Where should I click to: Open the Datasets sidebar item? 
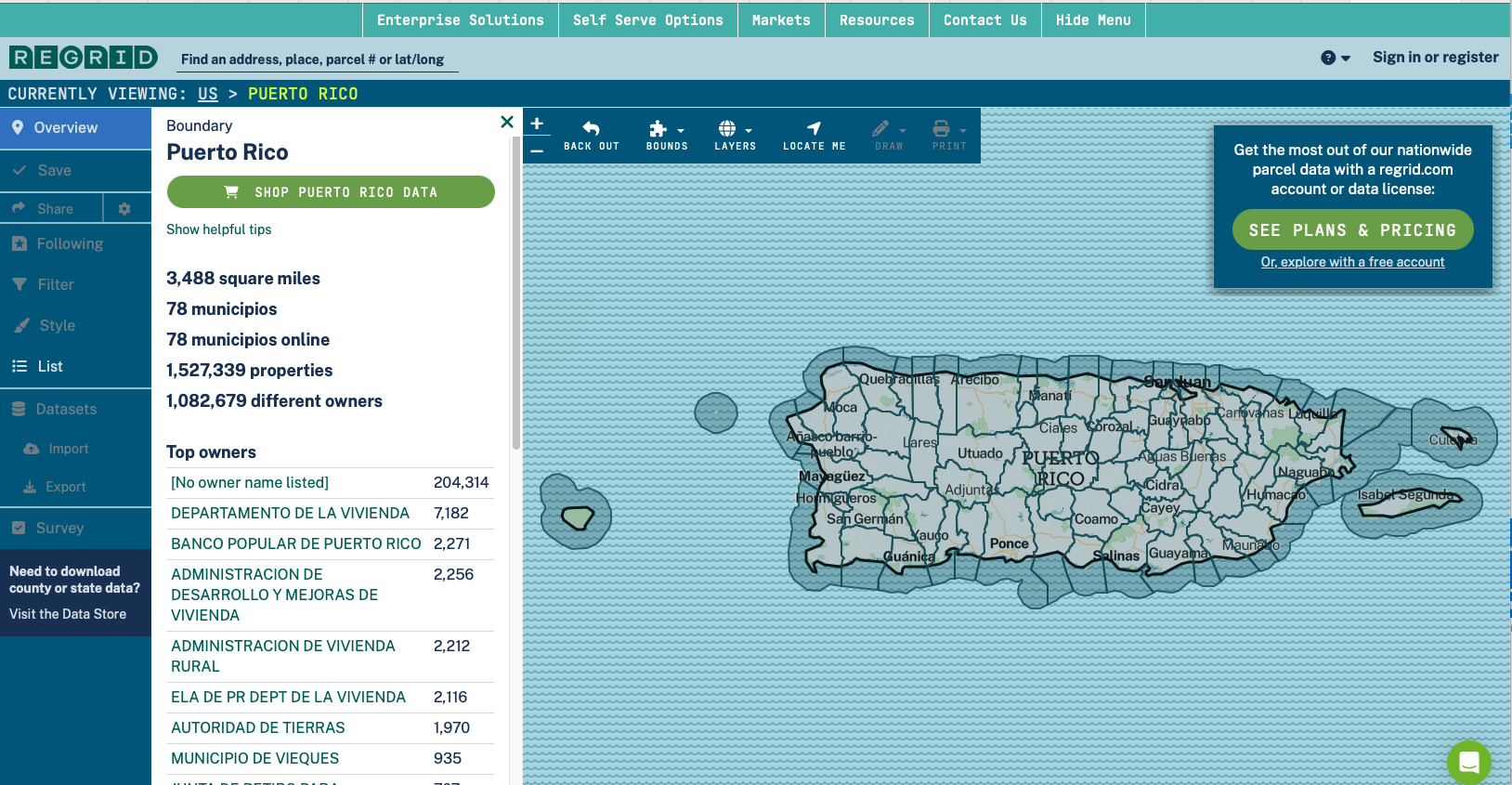pos(75,409)
